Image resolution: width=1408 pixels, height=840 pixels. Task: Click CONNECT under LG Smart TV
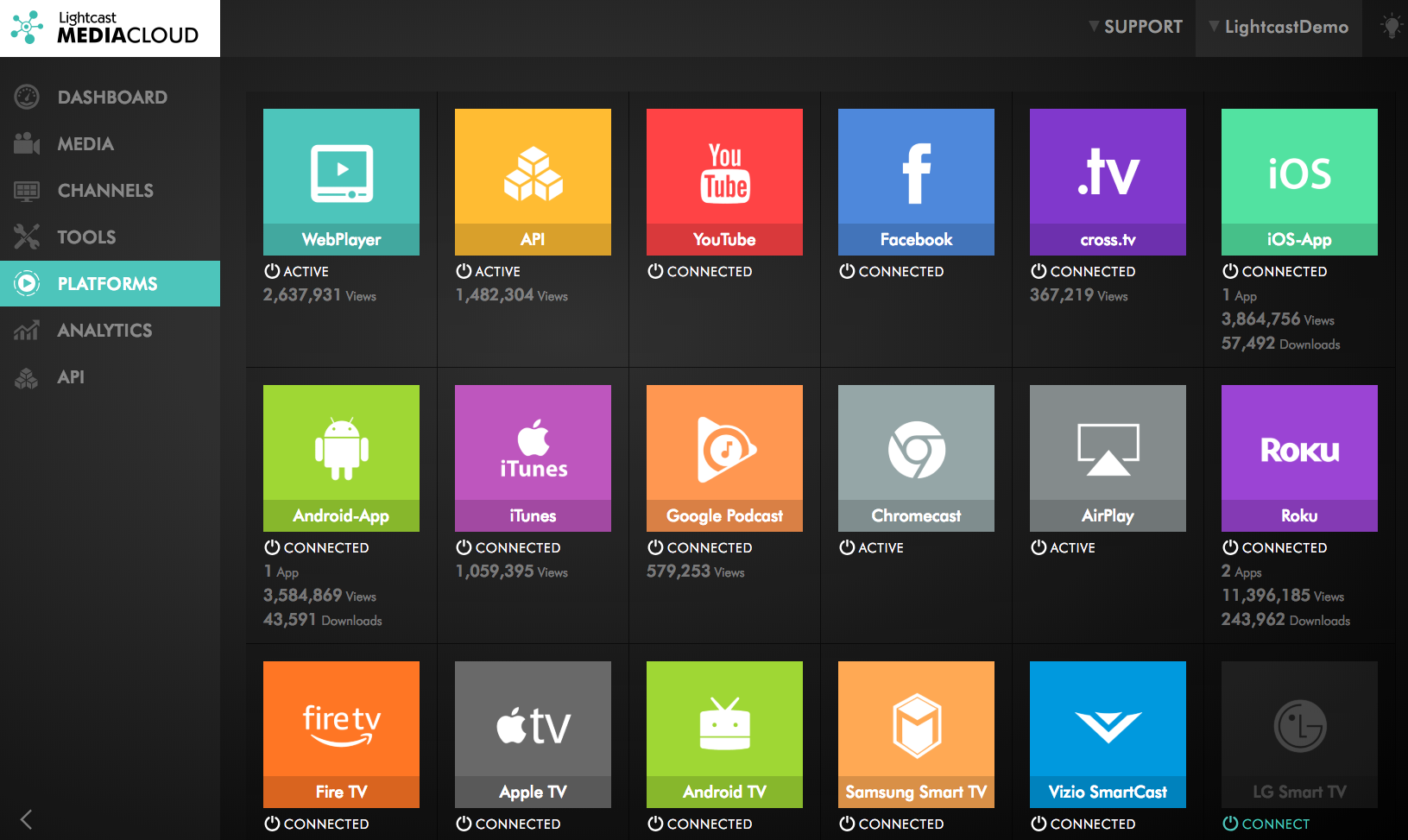1266,824
